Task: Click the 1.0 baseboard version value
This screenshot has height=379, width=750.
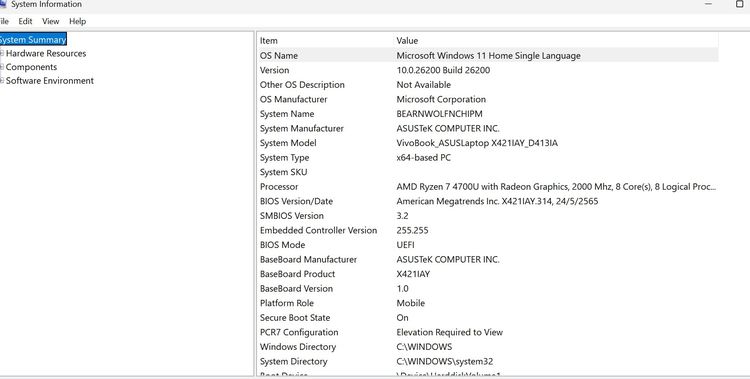Action: tap(403, 289)
